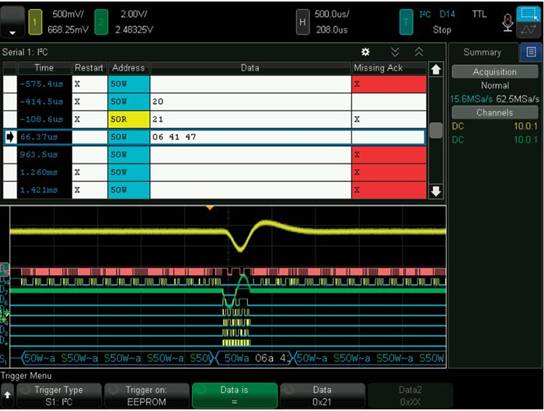Click the double-chevron up lister icon
This screenshot has width=544, height=411.
click(419, 52)
